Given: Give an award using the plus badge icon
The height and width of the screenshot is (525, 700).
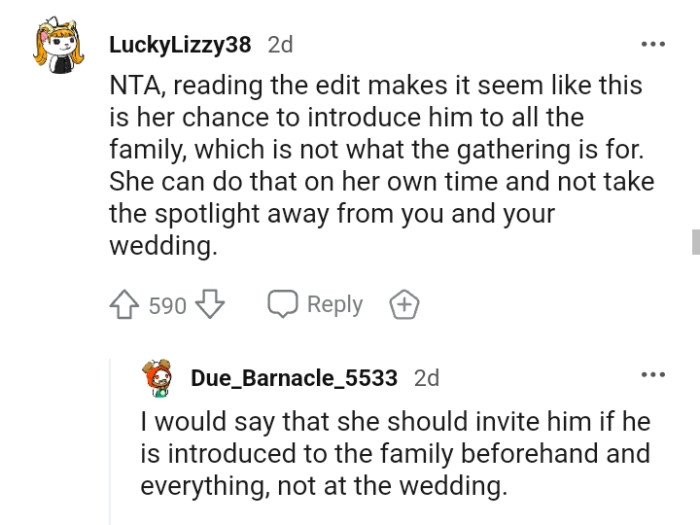Looking at the screenshot, I should tap(405, 305).
